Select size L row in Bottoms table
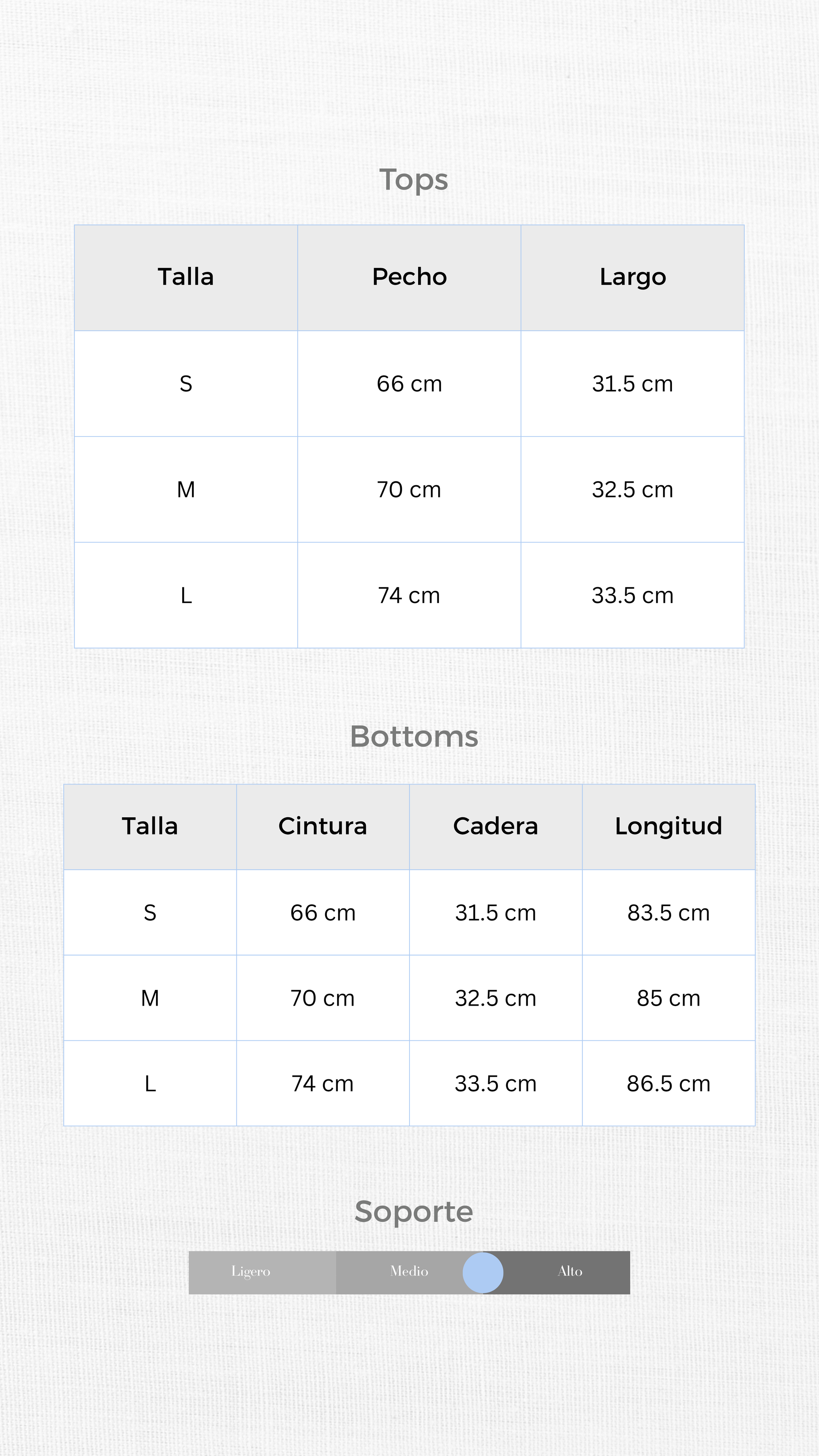The width and height of the screenshot is (819, 1456). coord(150,1083)
